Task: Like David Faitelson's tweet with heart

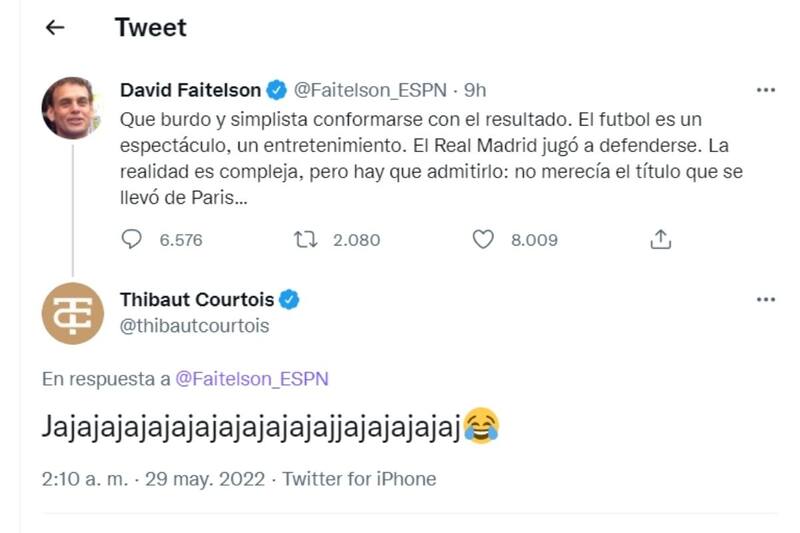Action: click(483, 239)
